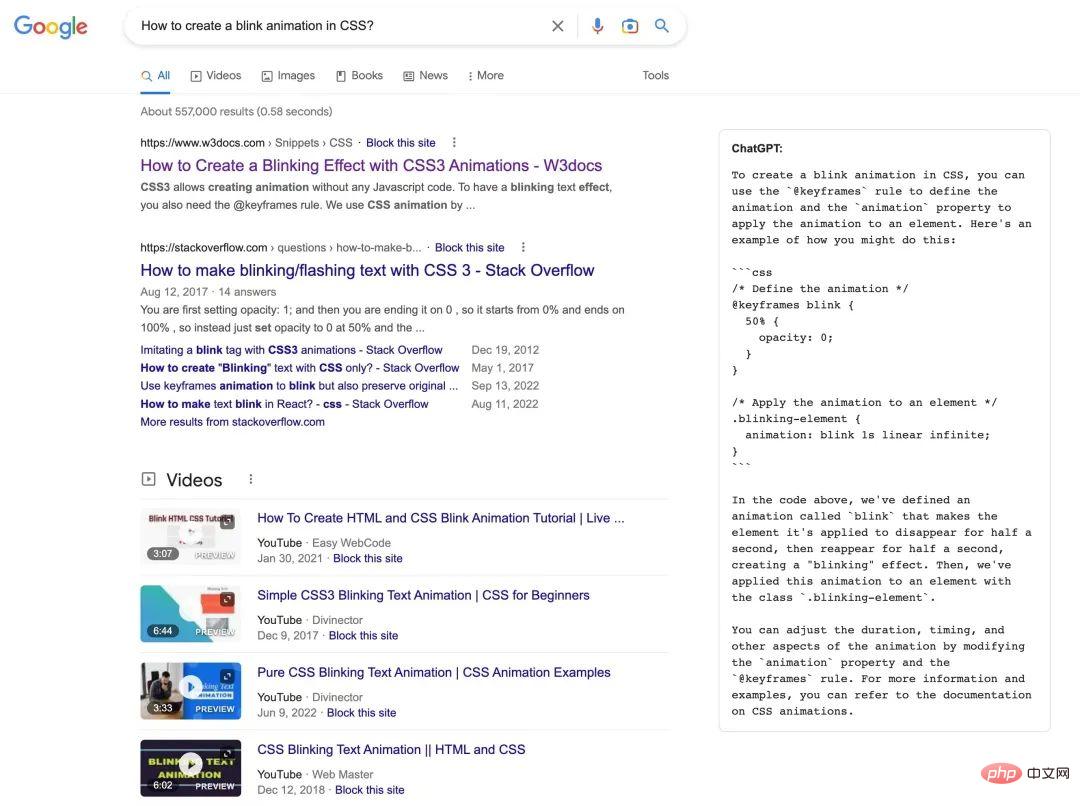Click the Google logo

click(x=50, y=26)
